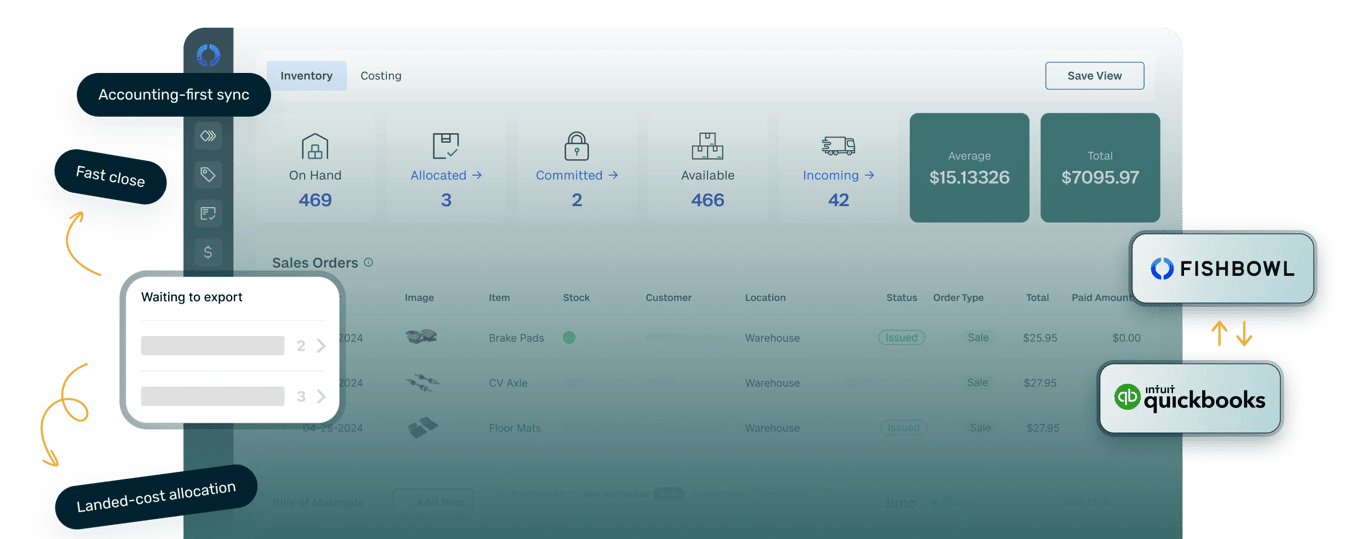Click the $0.00 paid amount
This screenshot has width=1366, height=539.
pyautogui.click(x=1126, y=338)
